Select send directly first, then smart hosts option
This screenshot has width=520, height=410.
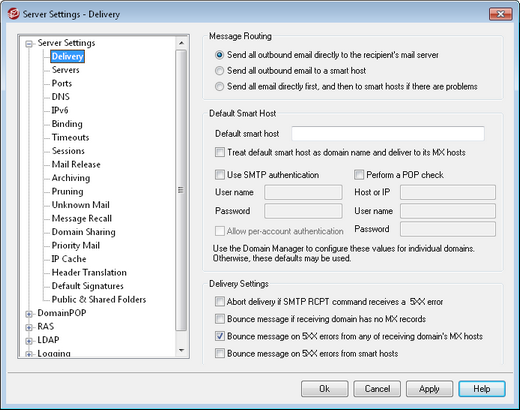click(219, 87)
